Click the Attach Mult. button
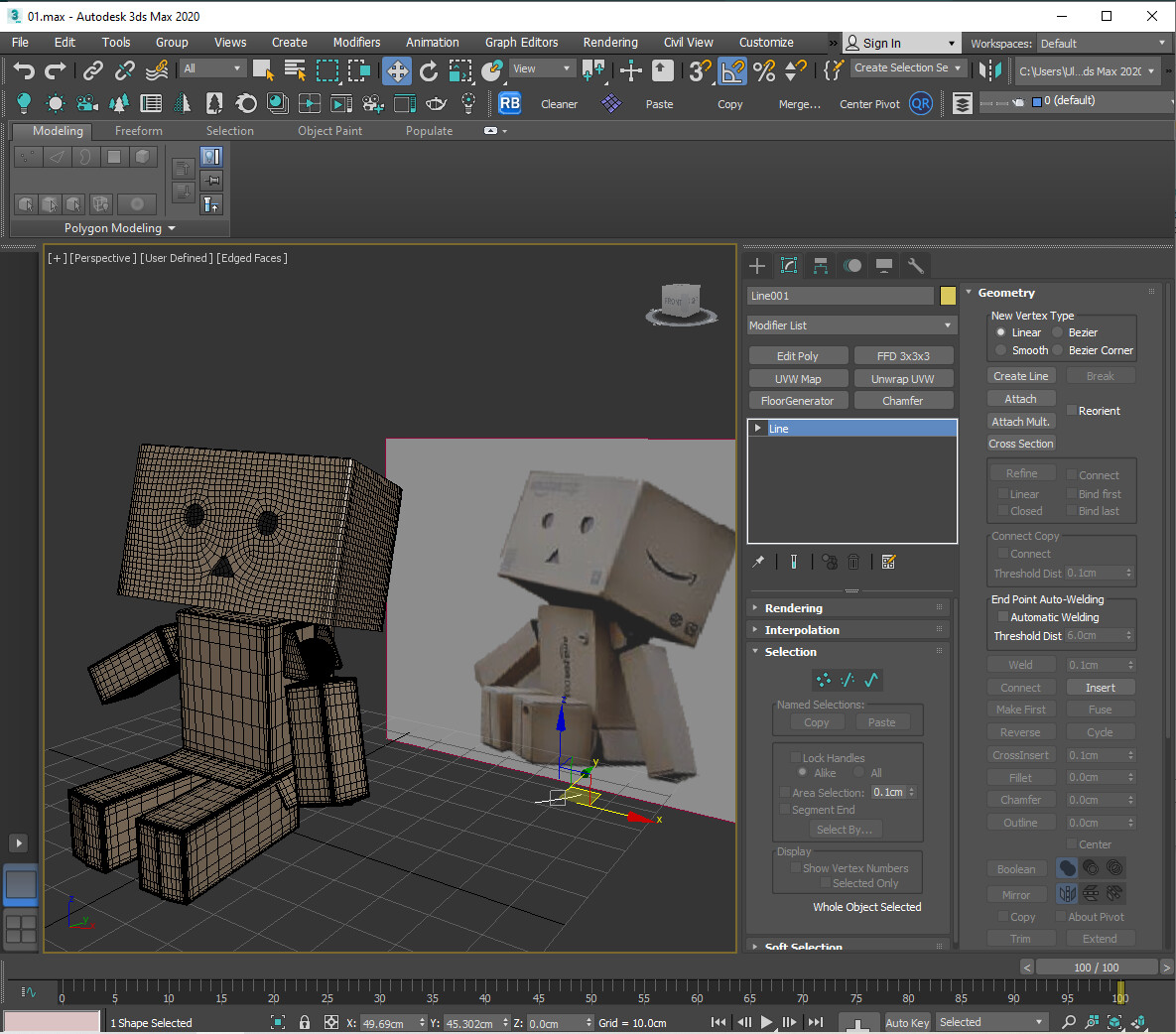 pos(1021,422)
